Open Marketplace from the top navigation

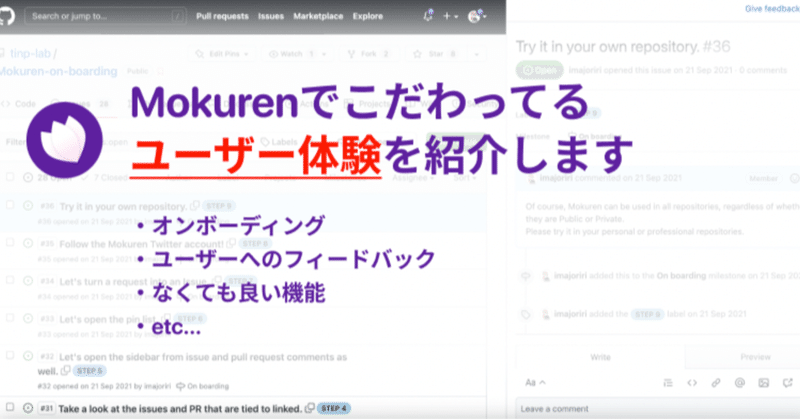pos(318,16)
